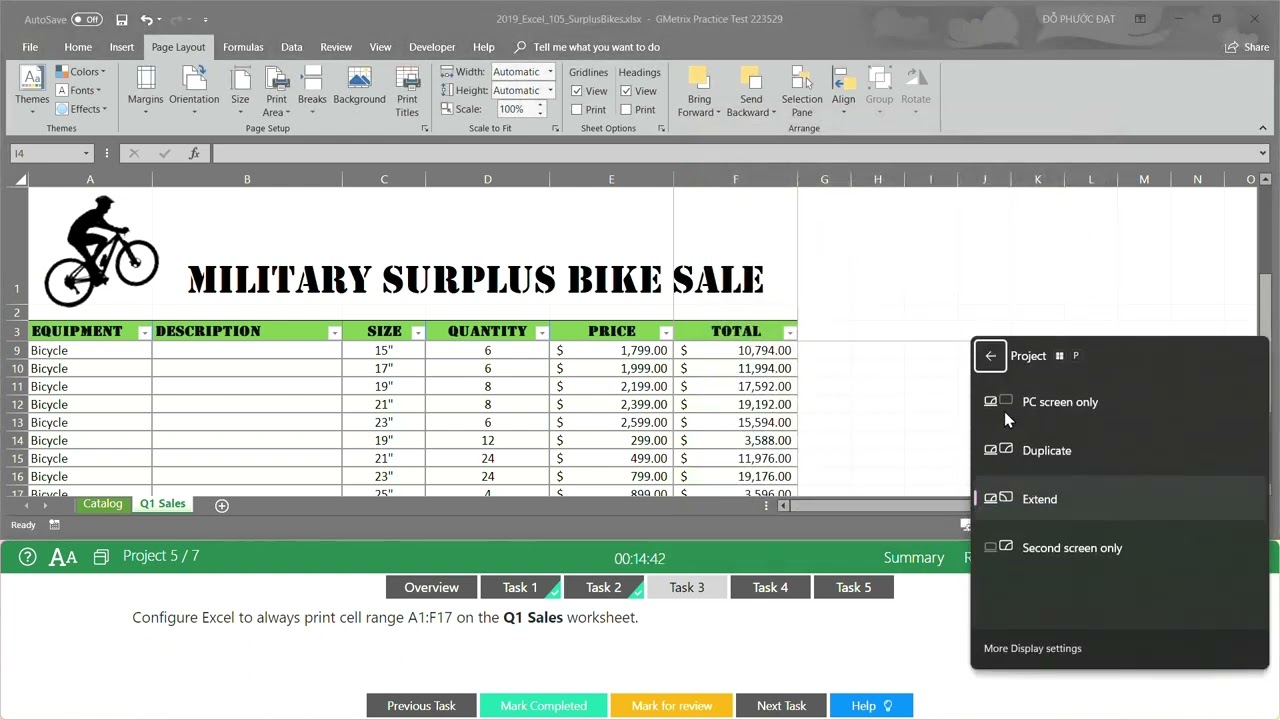Increase the Scale percentage stepper

point(541,106)
